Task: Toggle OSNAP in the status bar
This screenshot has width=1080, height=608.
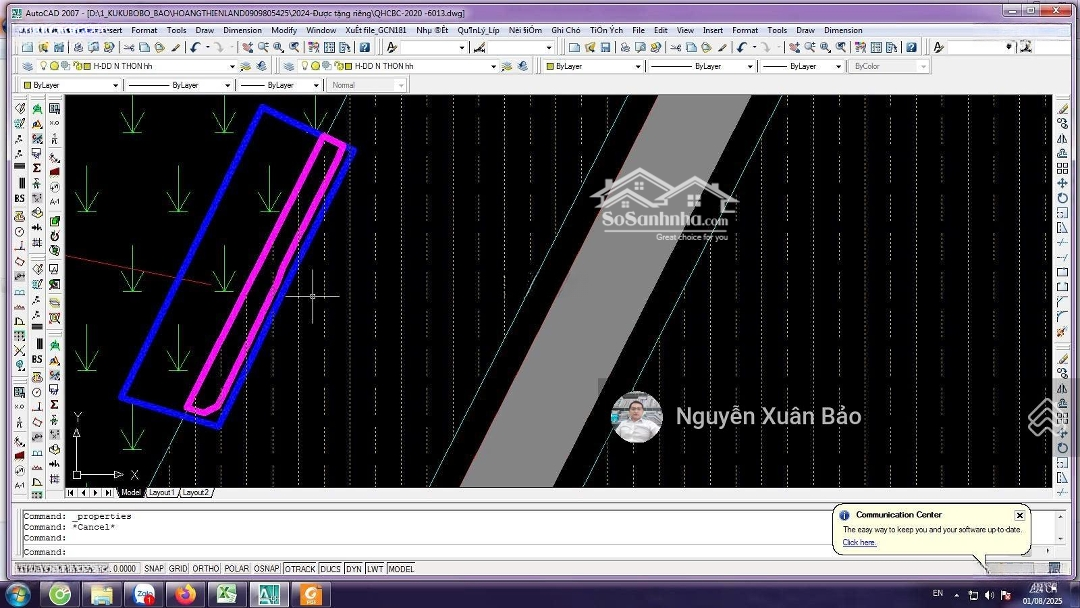Action: coord(266,568)
